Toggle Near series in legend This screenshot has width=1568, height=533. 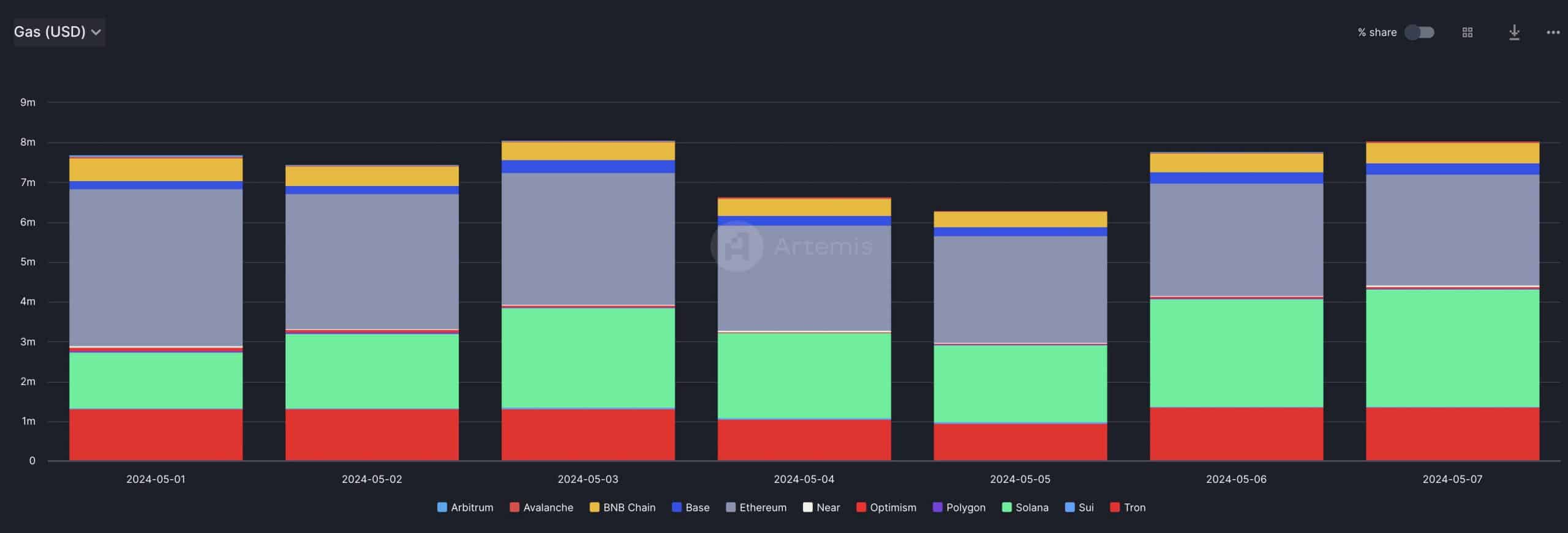(x=821, y=507)
